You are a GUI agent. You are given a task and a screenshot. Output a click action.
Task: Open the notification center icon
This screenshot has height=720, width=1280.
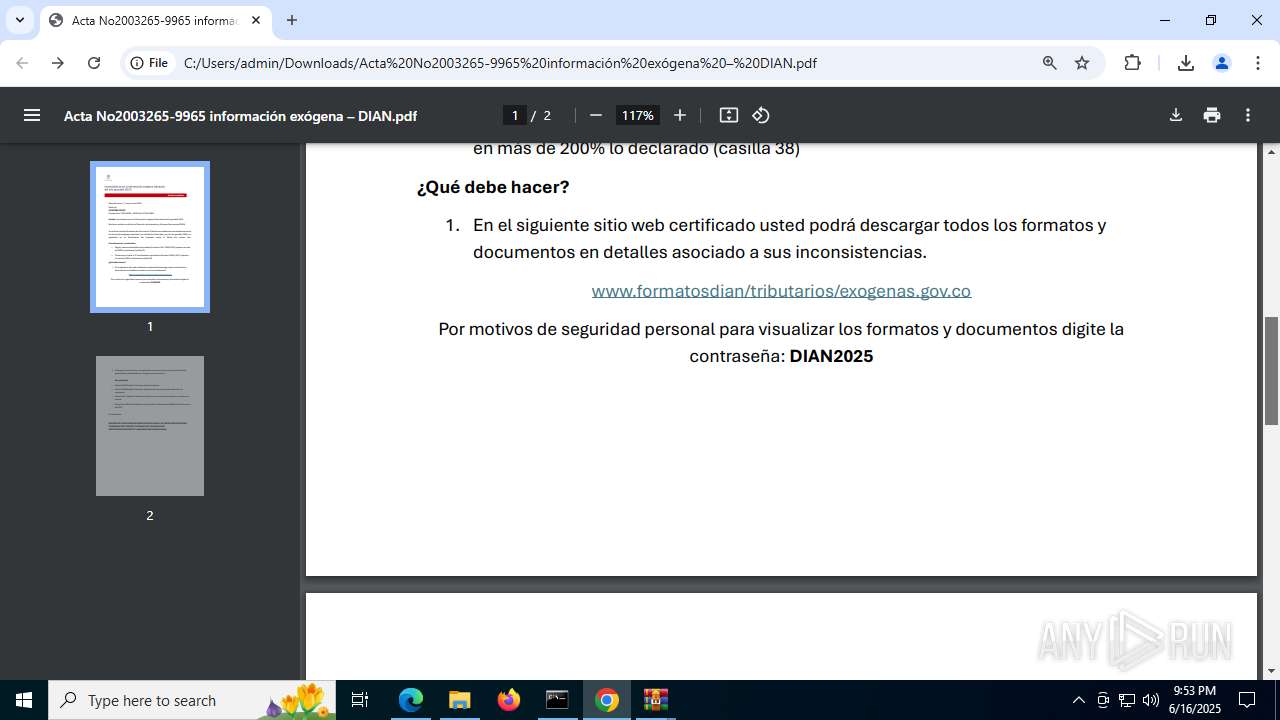point(1247,700)
